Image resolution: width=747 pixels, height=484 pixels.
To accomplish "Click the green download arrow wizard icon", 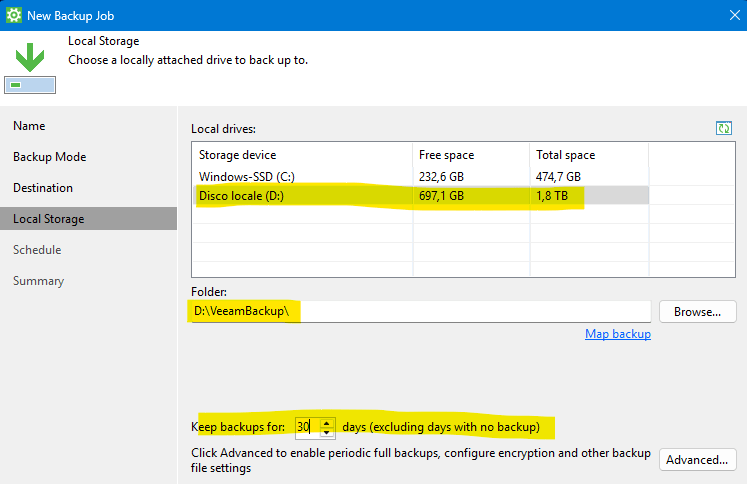I will 30,58.
